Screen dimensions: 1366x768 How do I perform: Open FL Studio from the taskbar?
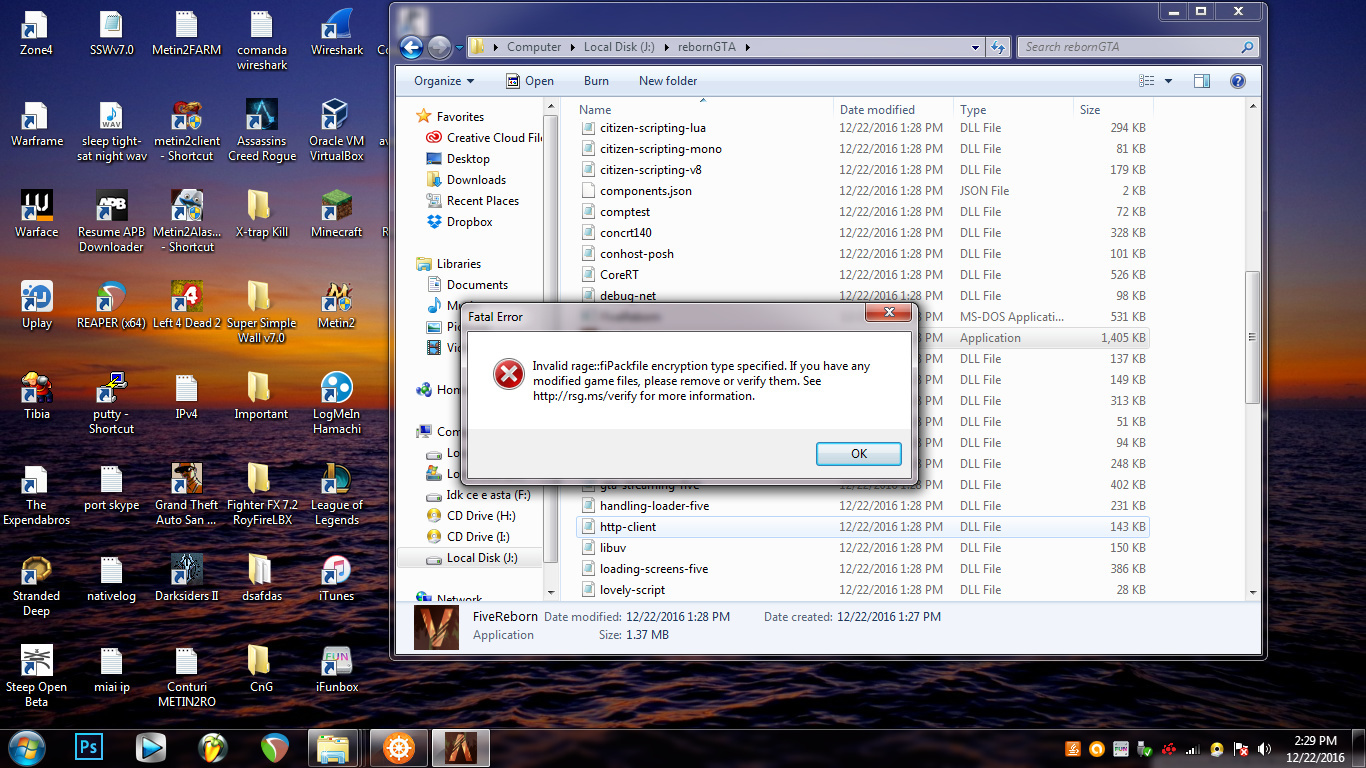tap(213, 747)
